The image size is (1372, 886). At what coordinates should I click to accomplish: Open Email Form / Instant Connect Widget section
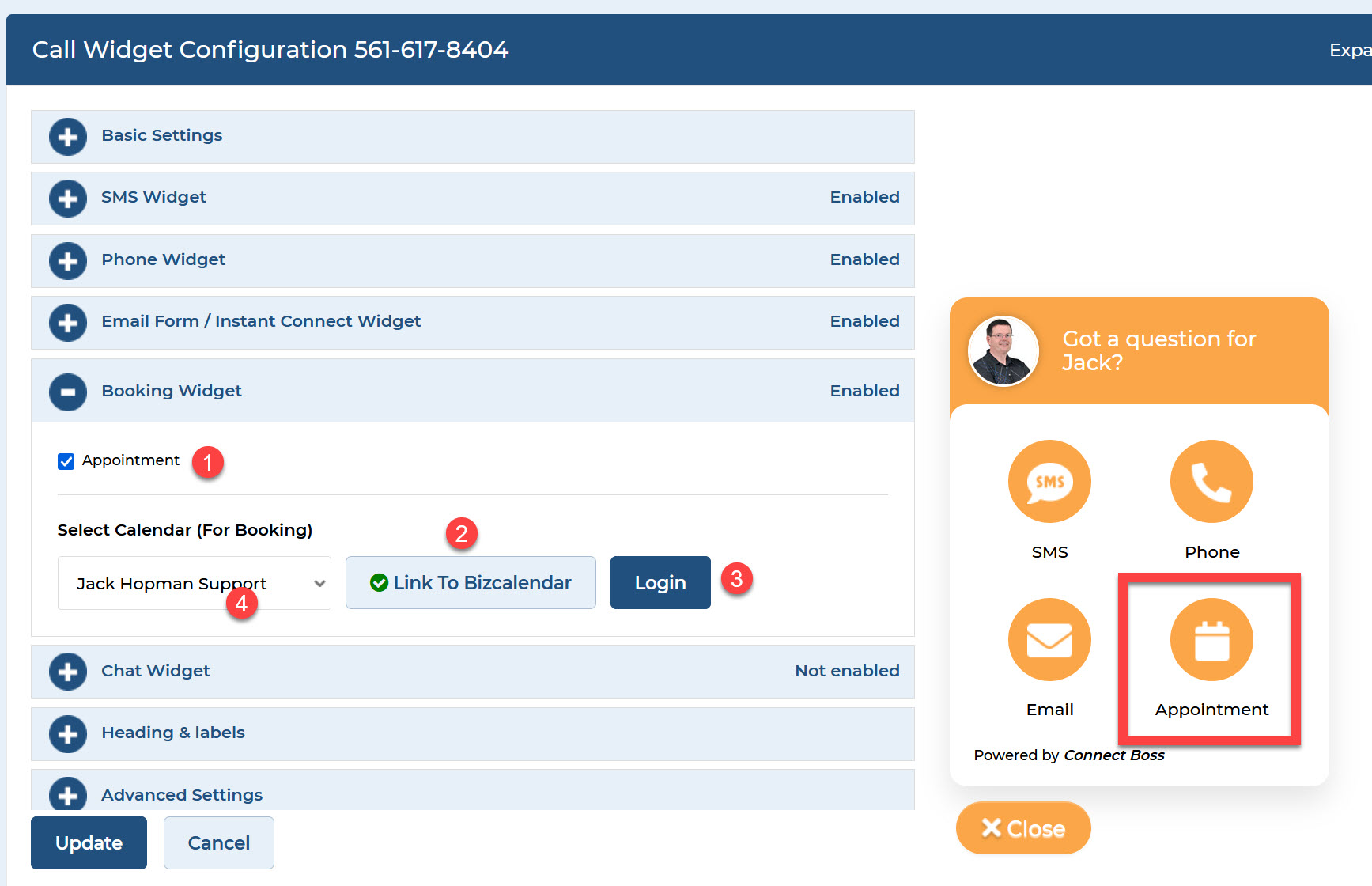pyautogui.click(x=68, y=323)
